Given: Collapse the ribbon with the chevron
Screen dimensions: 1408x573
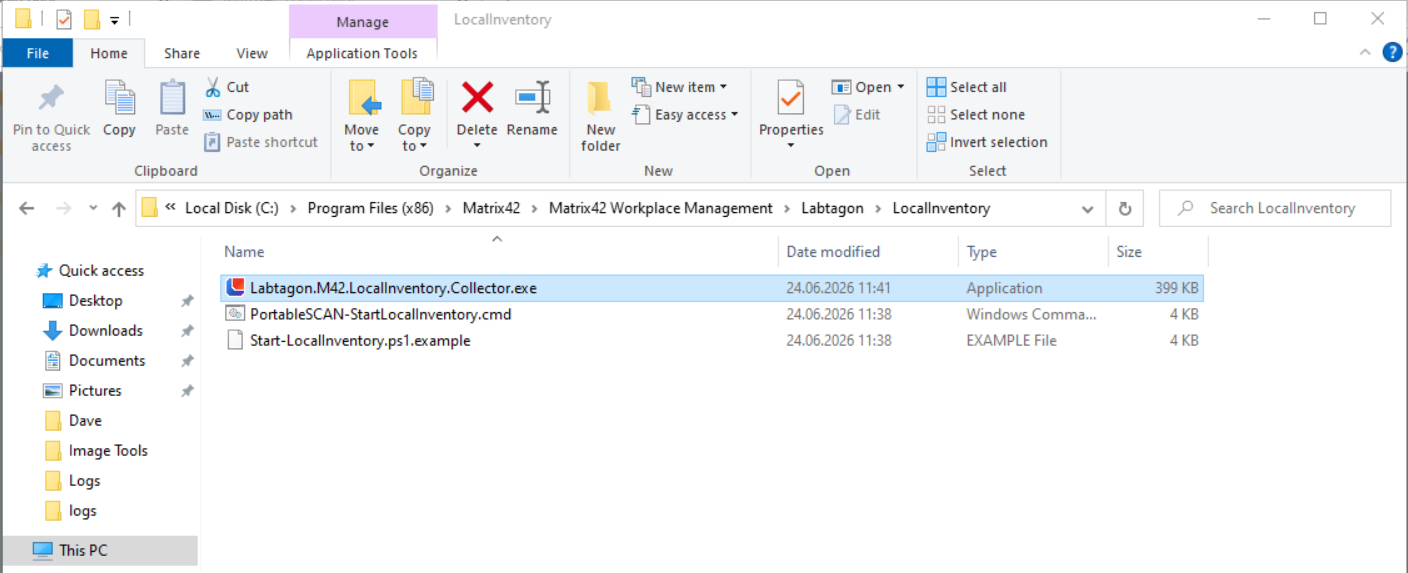Looking at the screenshot, I should pyautogui.click(x=1366, y=52).
